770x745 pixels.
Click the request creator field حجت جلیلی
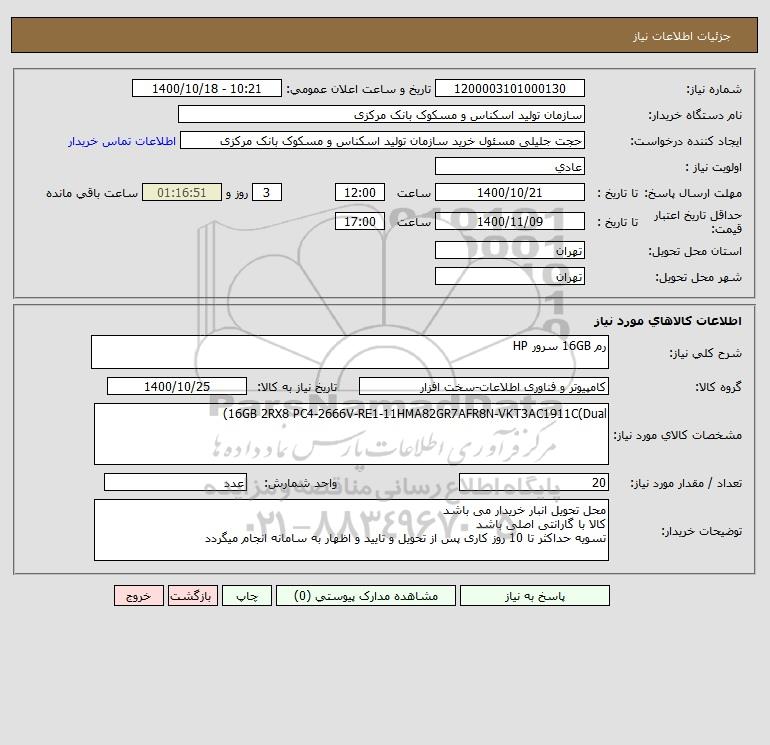click(383, 140)
